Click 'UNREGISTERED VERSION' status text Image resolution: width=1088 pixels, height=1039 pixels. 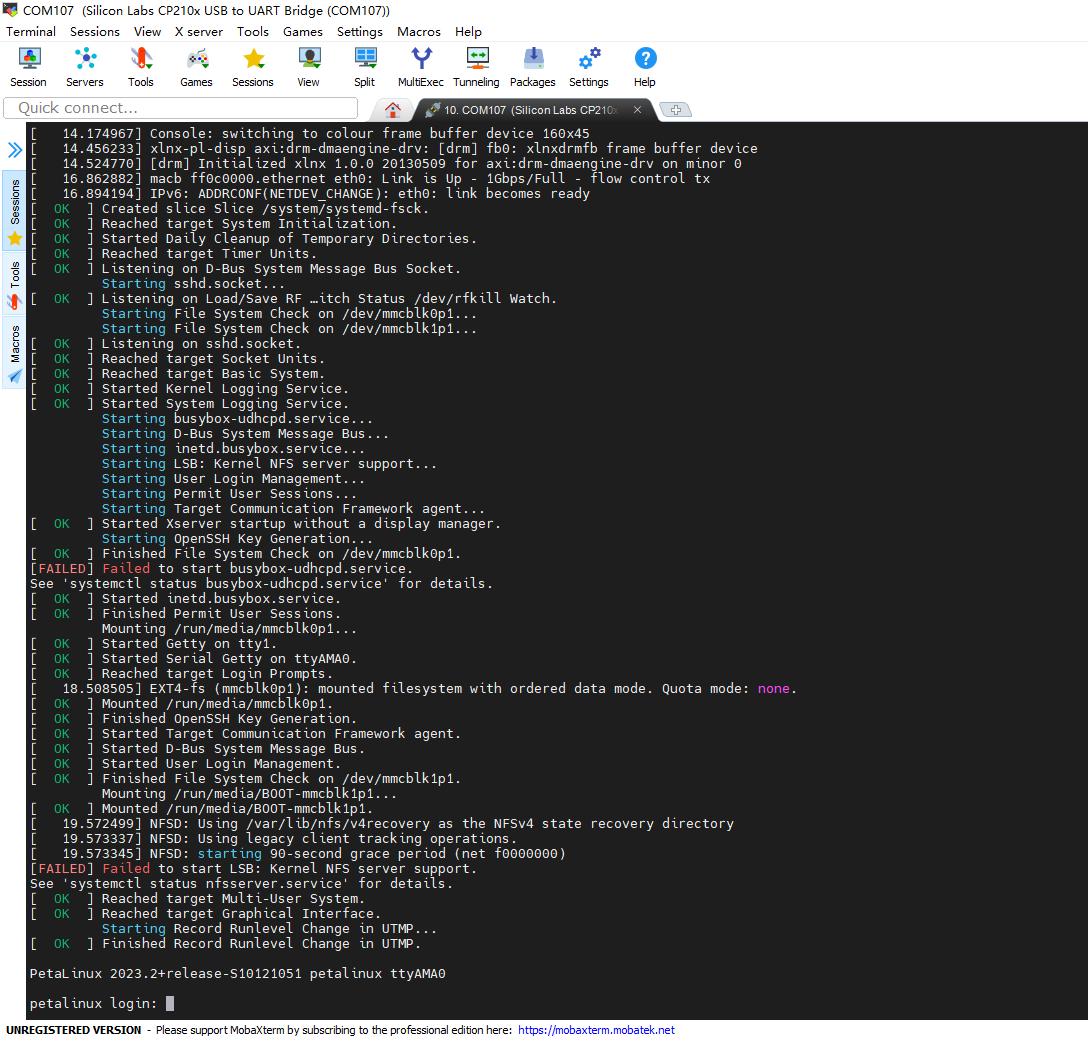pos(74,1030)
